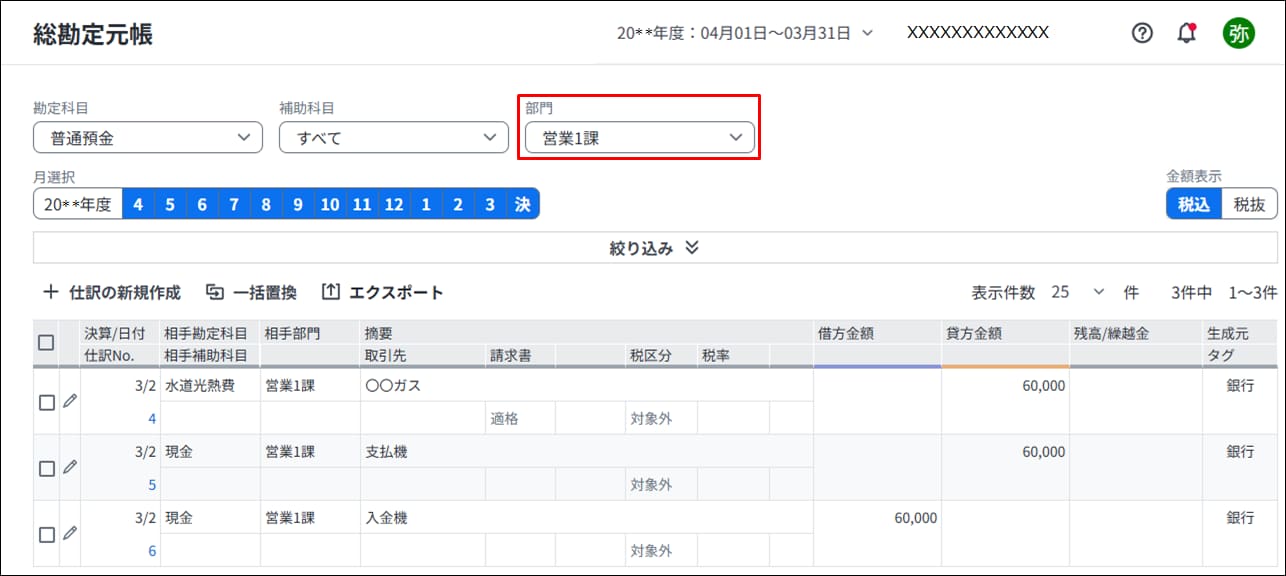Switch amount display to 税抜

point(1249,204)
